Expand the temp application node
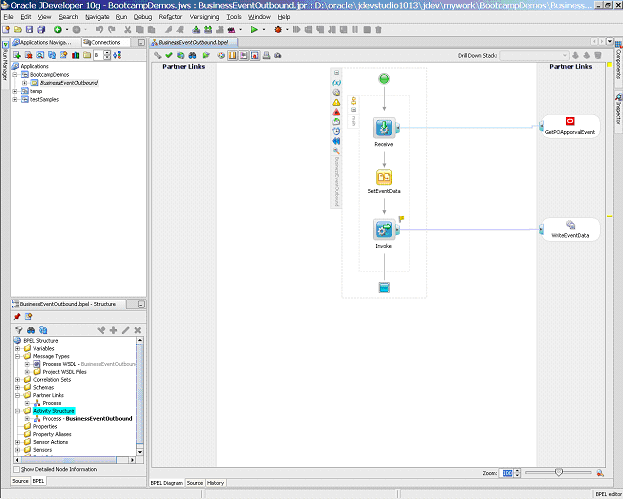Screen dimensions: 623x499 point(15,91)
